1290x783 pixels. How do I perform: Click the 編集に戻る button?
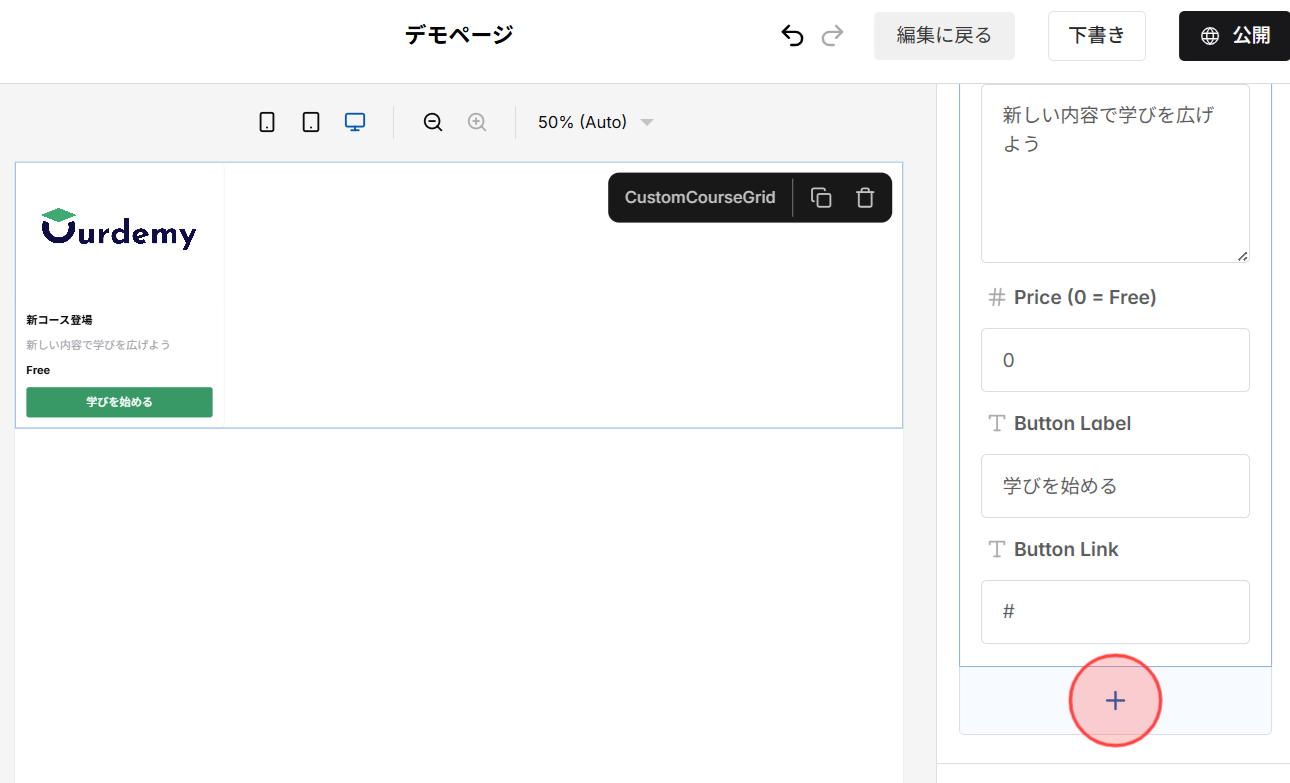944,35
